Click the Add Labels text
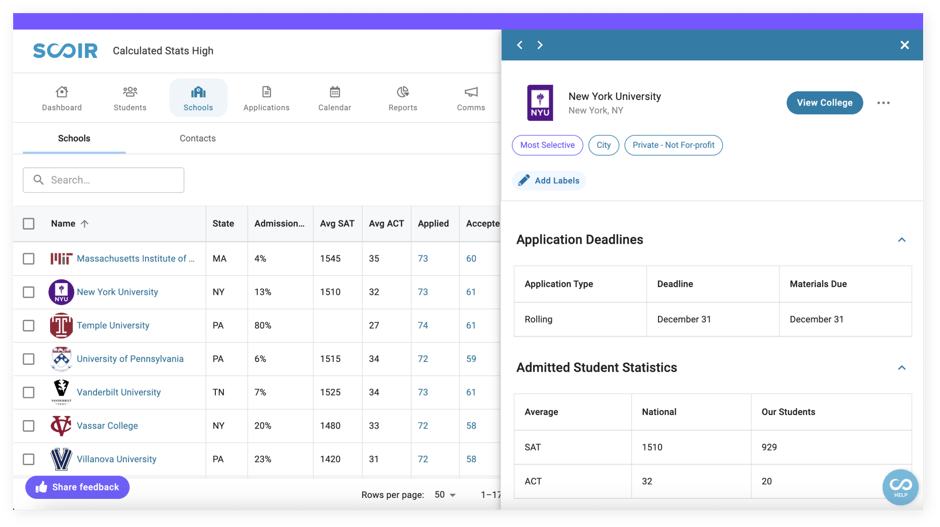940x527 pixels. pos(557,180)
